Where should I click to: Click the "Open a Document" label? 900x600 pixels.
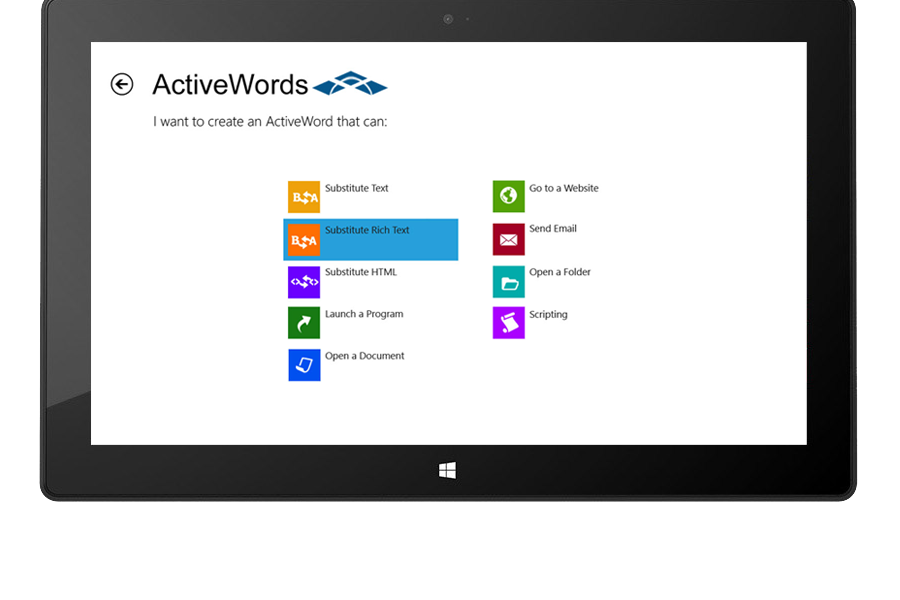[x=364, y=356]
